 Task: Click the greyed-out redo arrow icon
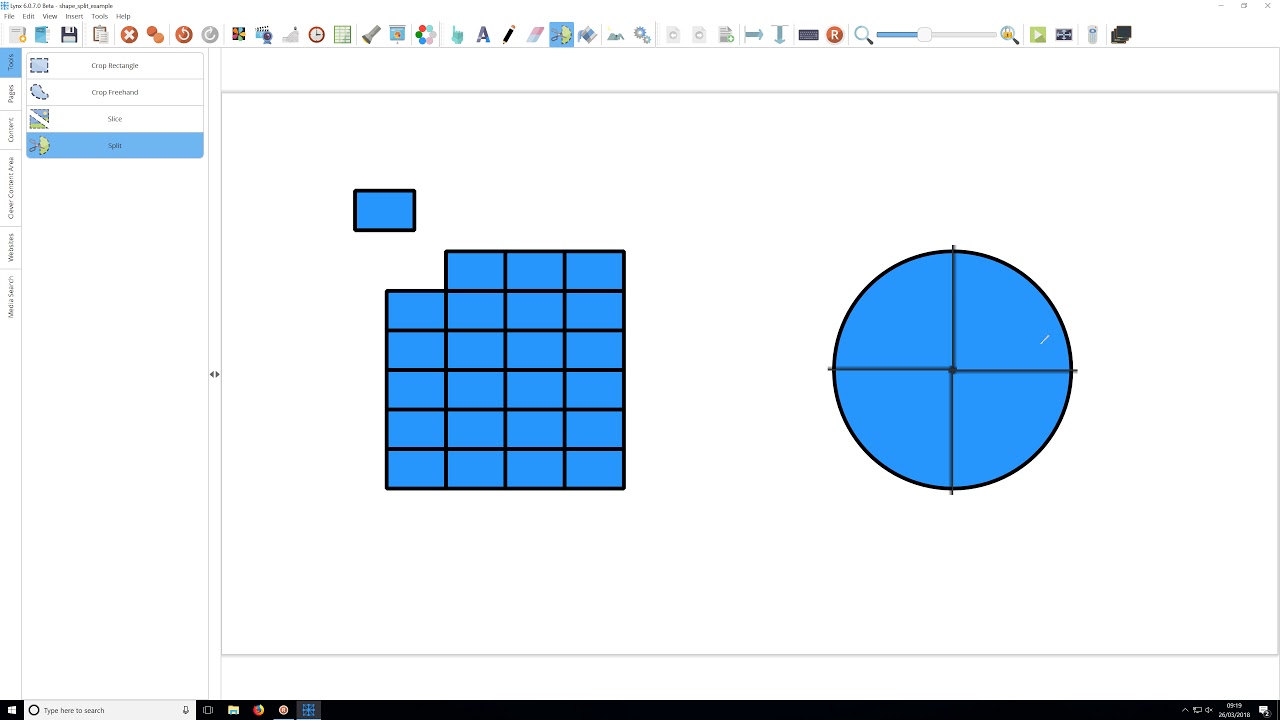click(210, 35)
